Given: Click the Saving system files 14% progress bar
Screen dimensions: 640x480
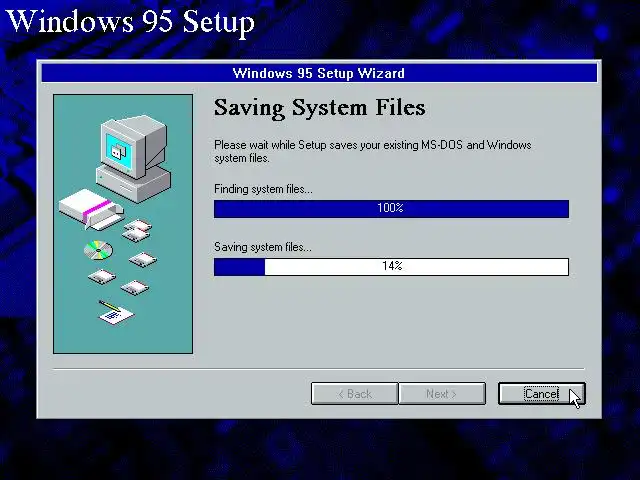Looking at the screenshot, I should pos(391,267).
